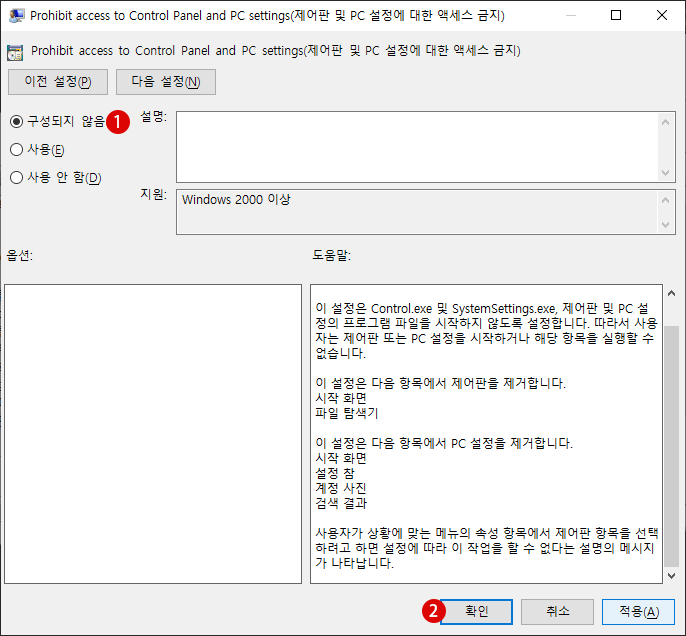Click the 도움말 scrollbar thumb
The width and height of the screenshot is (686, 636).
pyautogui.click(x=672, y=445)
